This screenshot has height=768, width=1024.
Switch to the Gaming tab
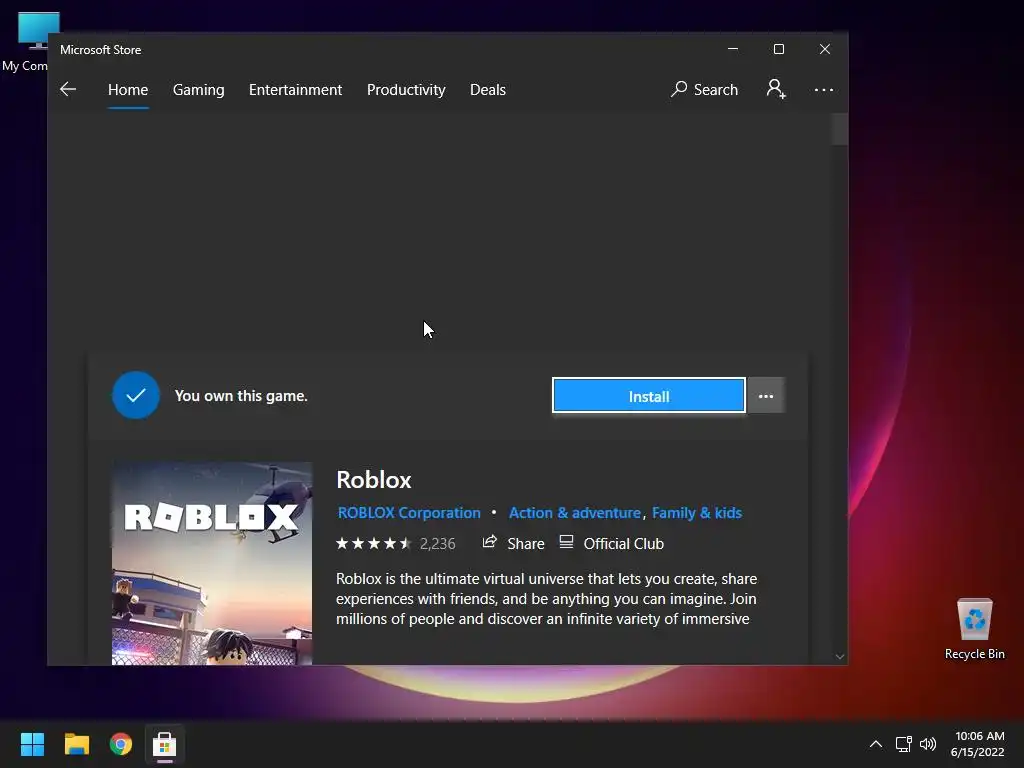pyautogui.click(x=199, y=89)
